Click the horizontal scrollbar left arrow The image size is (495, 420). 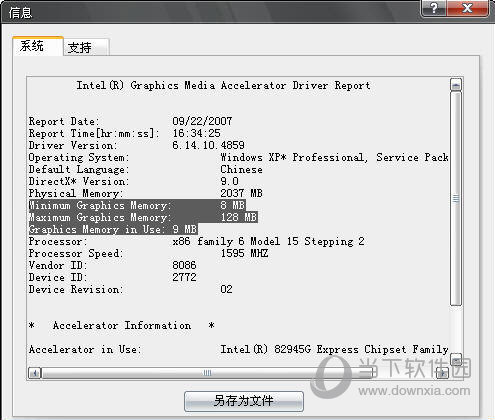click(x=34, y=373)
